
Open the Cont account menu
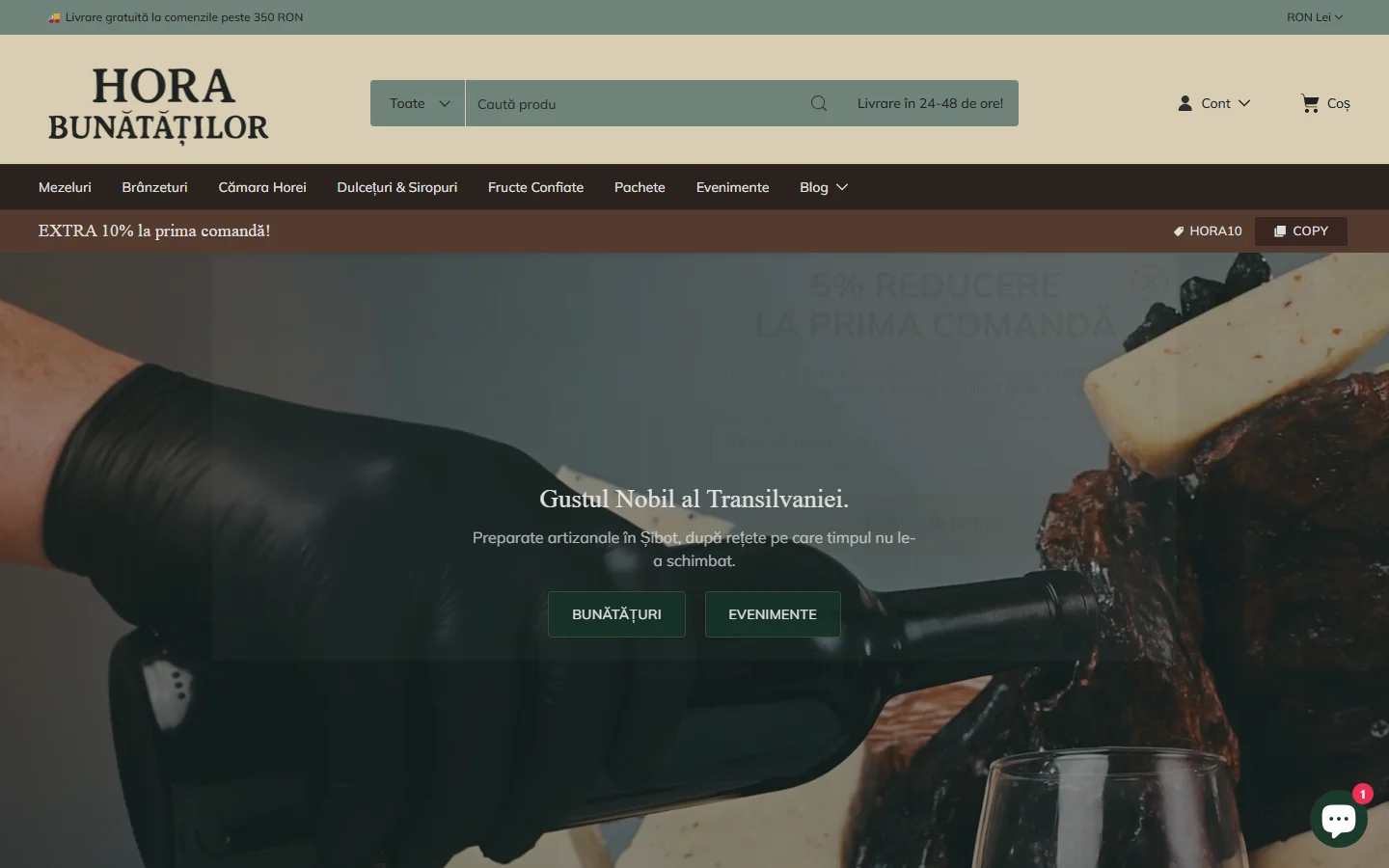1213,103
